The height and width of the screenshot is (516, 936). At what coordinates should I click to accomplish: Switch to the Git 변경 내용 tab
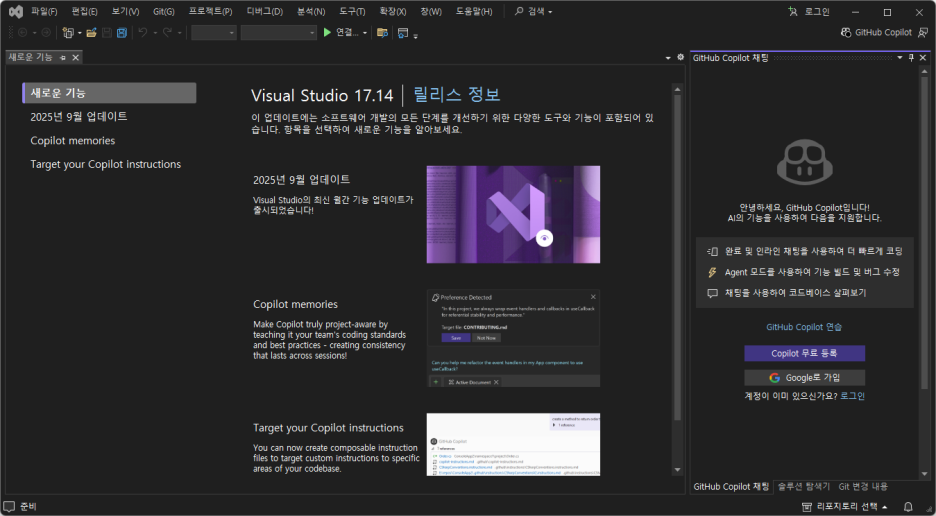tap(863, 487)
